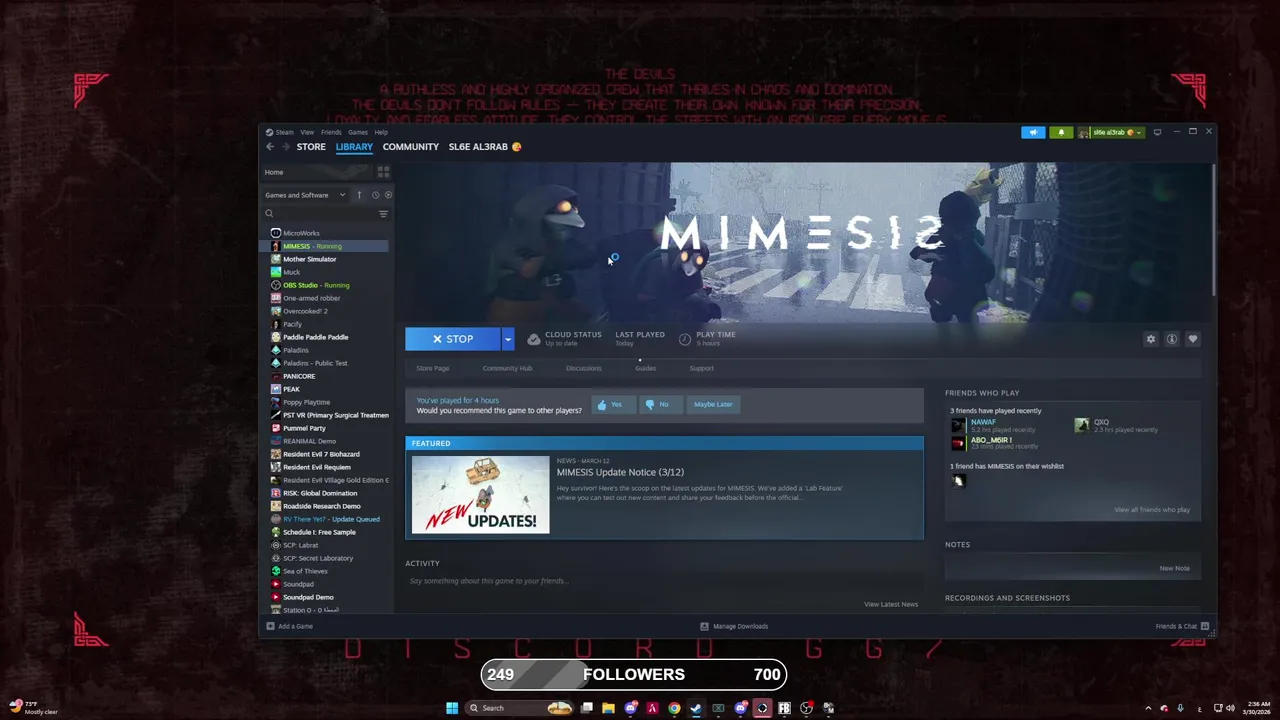
Task: Toggle ready-to-play filter icon
Action: pos(388,195)
